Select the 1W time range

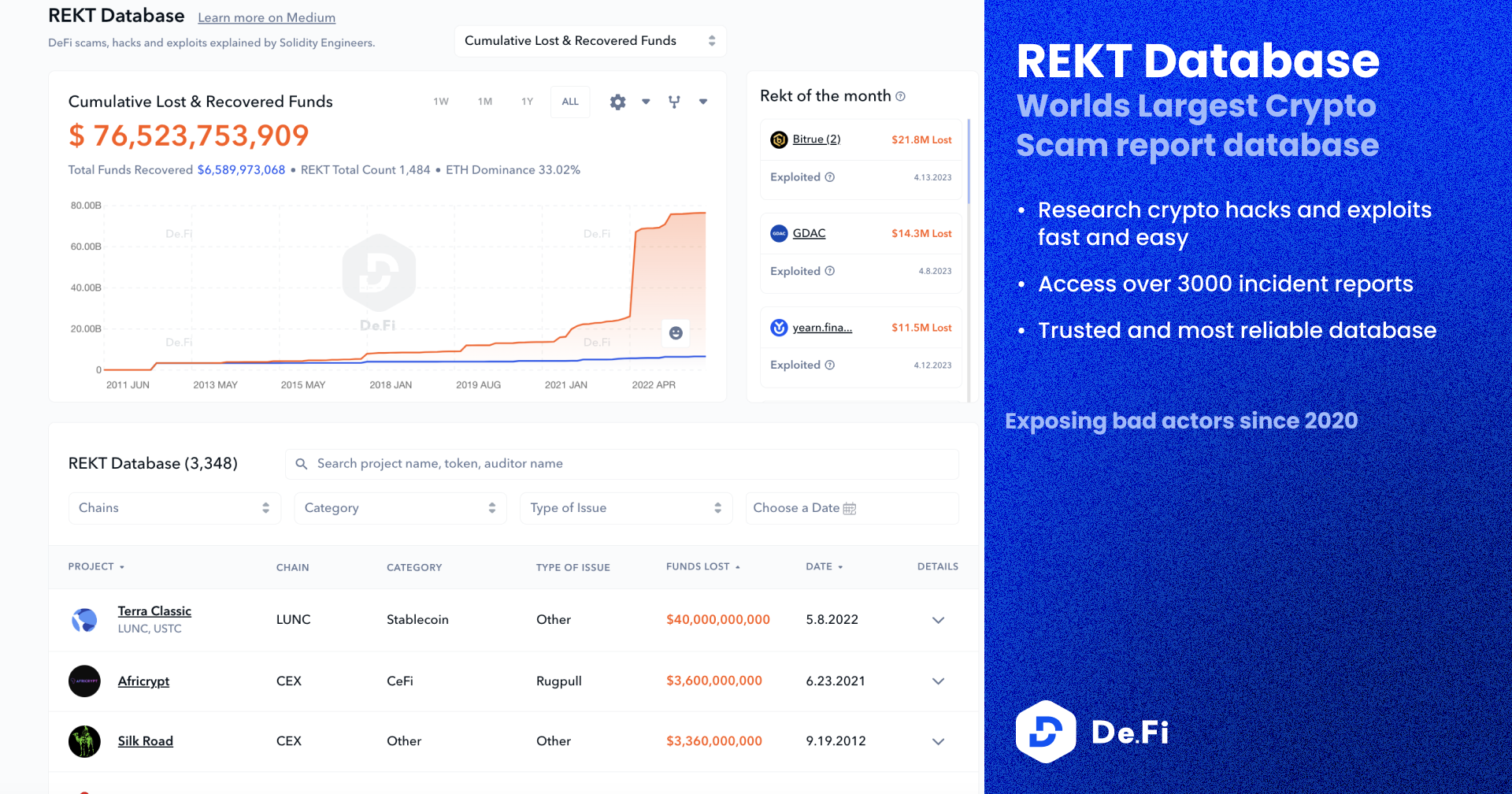pyautogui.click(x=441, y=102)
